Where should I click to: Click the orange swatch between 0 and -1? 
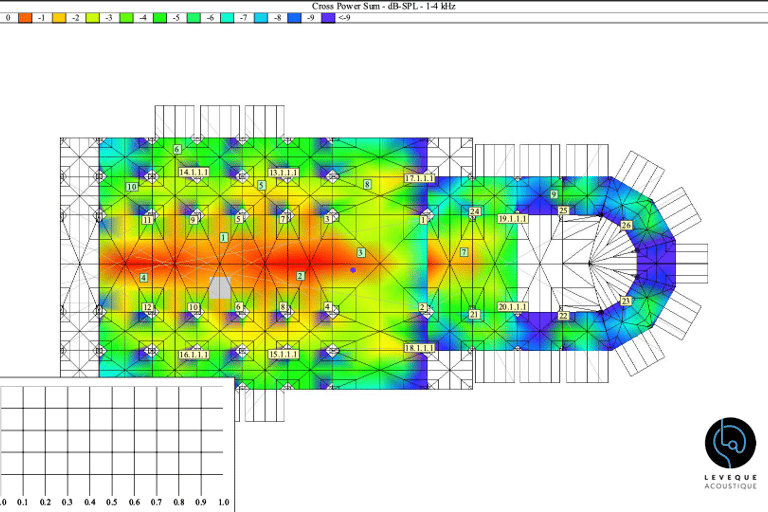[x=25, y=18]
